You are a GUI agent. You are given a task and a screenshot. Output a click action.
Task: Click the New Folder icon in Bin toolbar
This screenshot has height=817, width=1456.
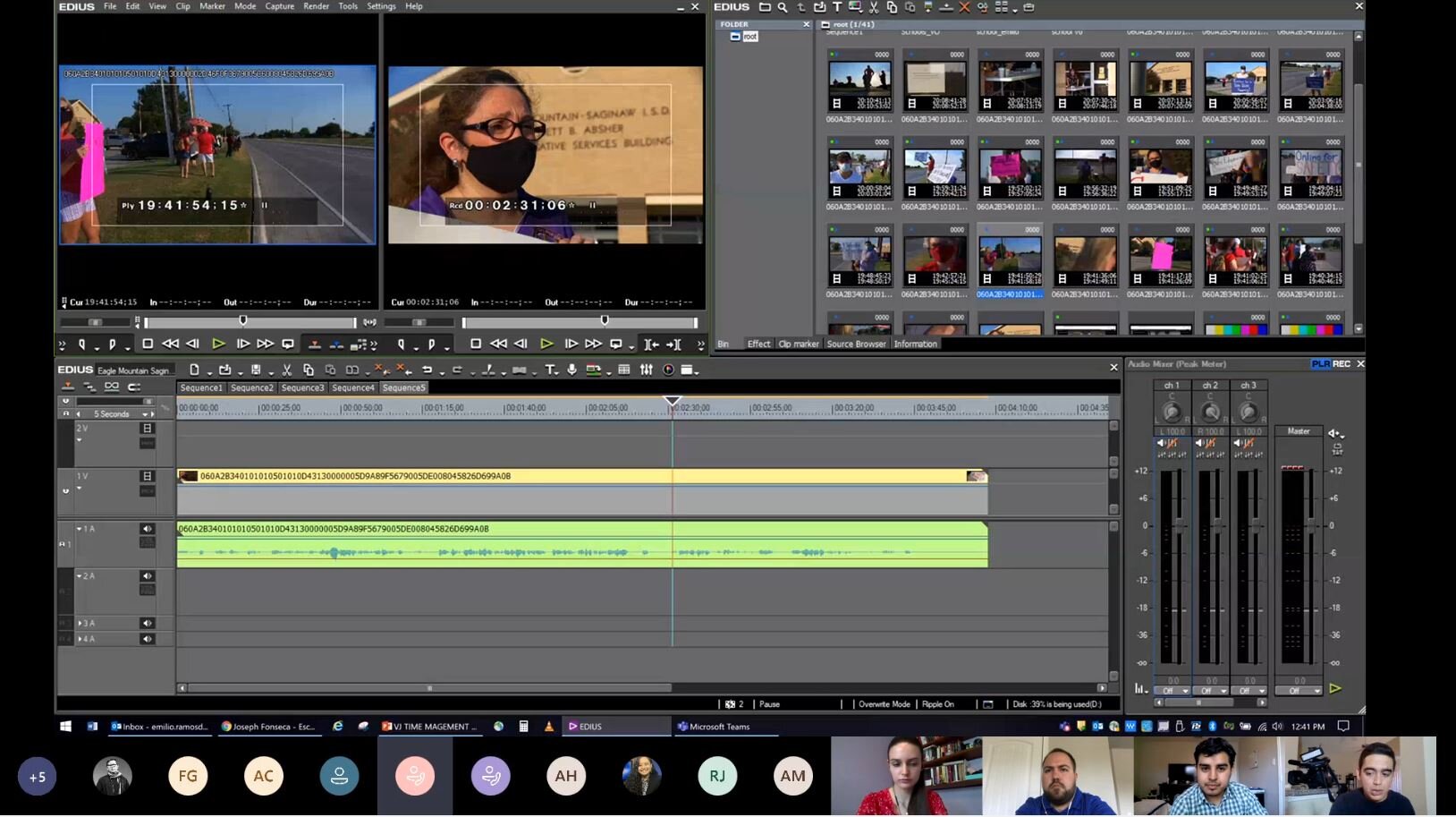coord(765,7)
